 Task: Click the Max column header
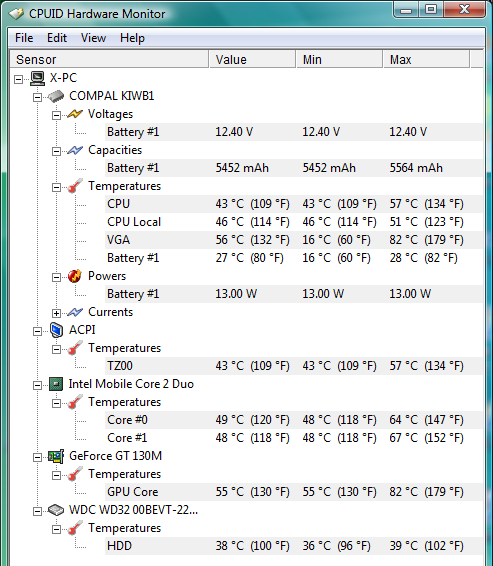[x=427, y=59]
